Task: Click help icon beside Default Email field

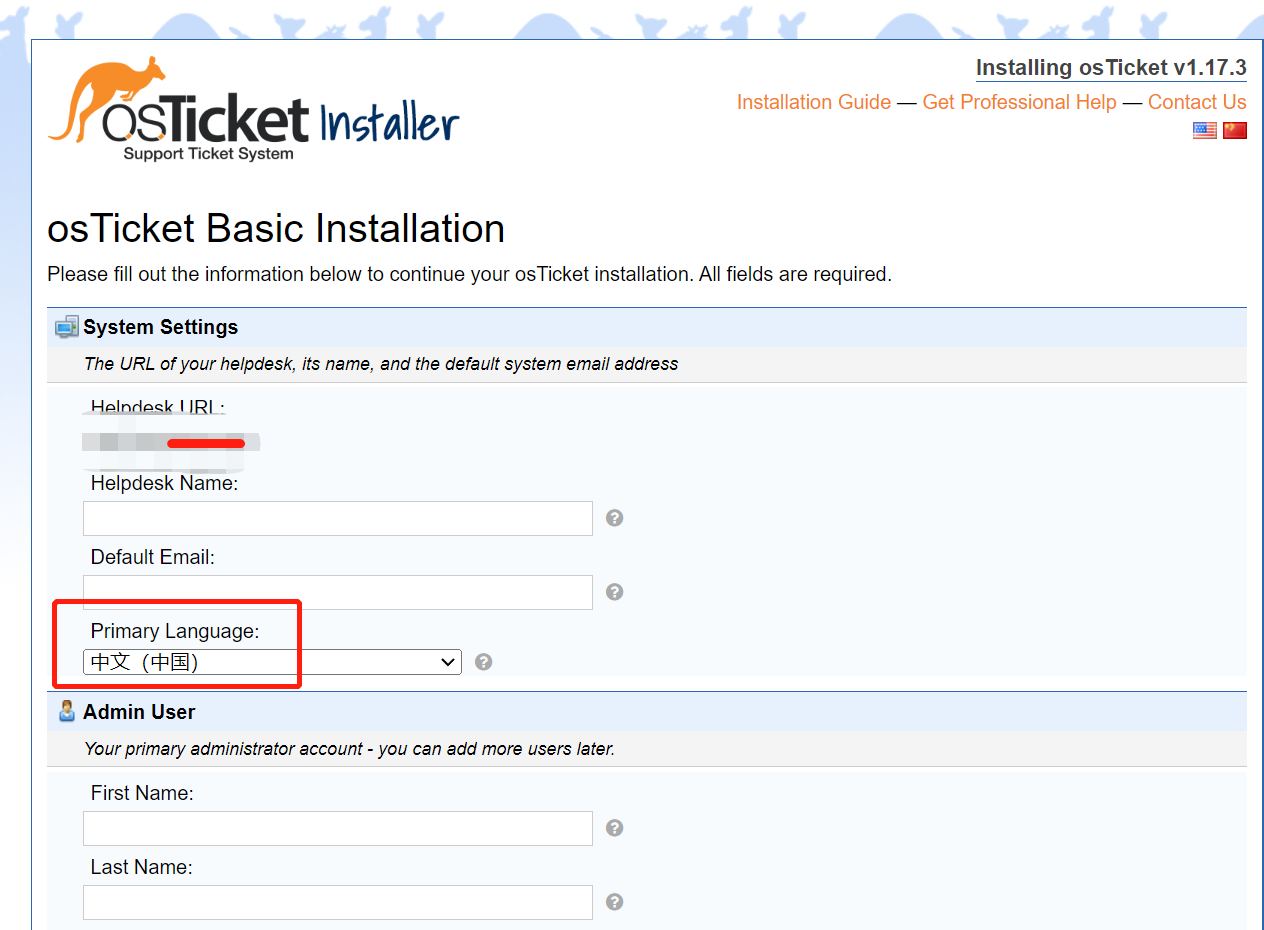Action: pyautogui.click(x=615, y=592)
